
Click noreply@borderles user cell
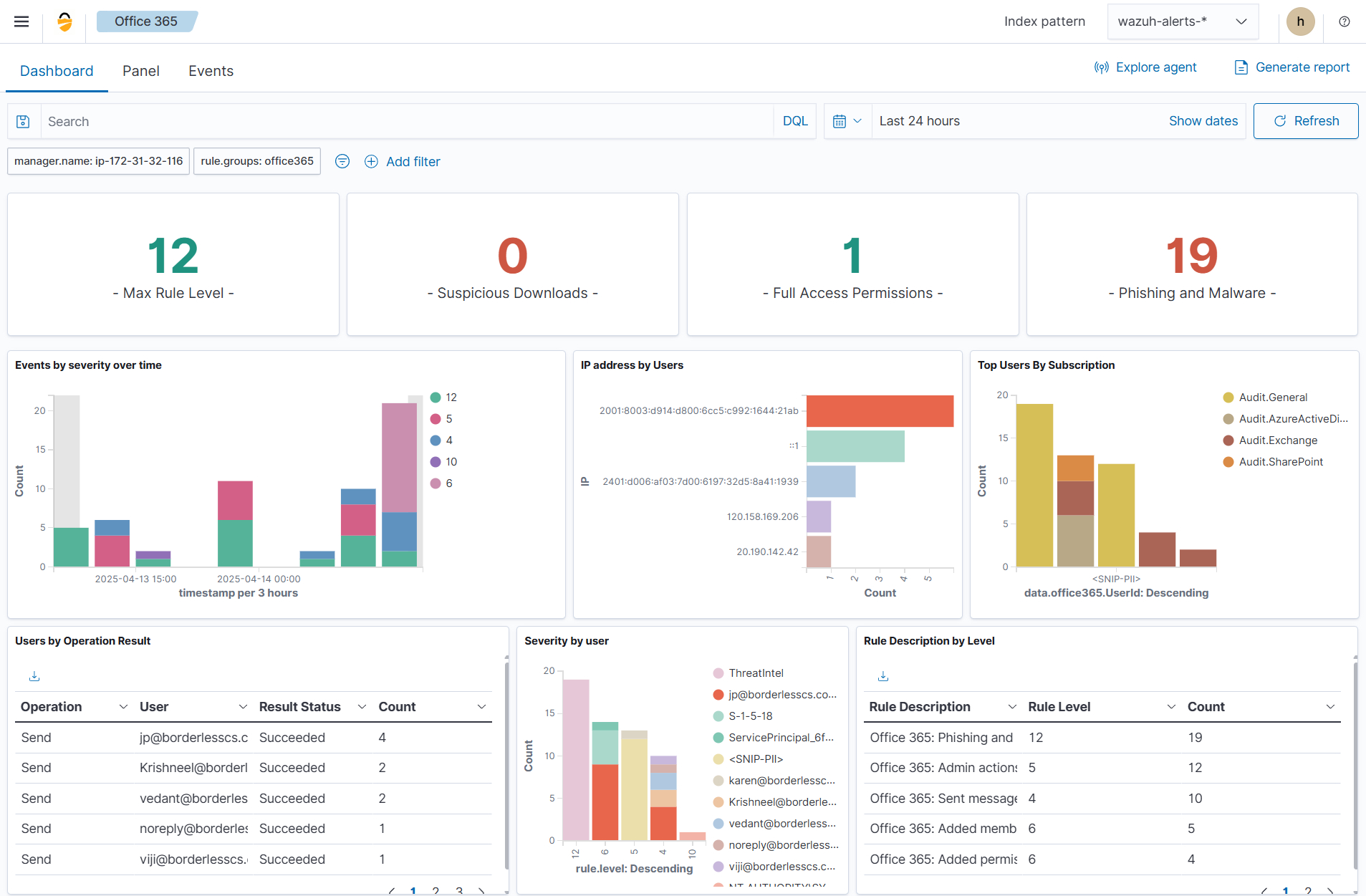193,829
